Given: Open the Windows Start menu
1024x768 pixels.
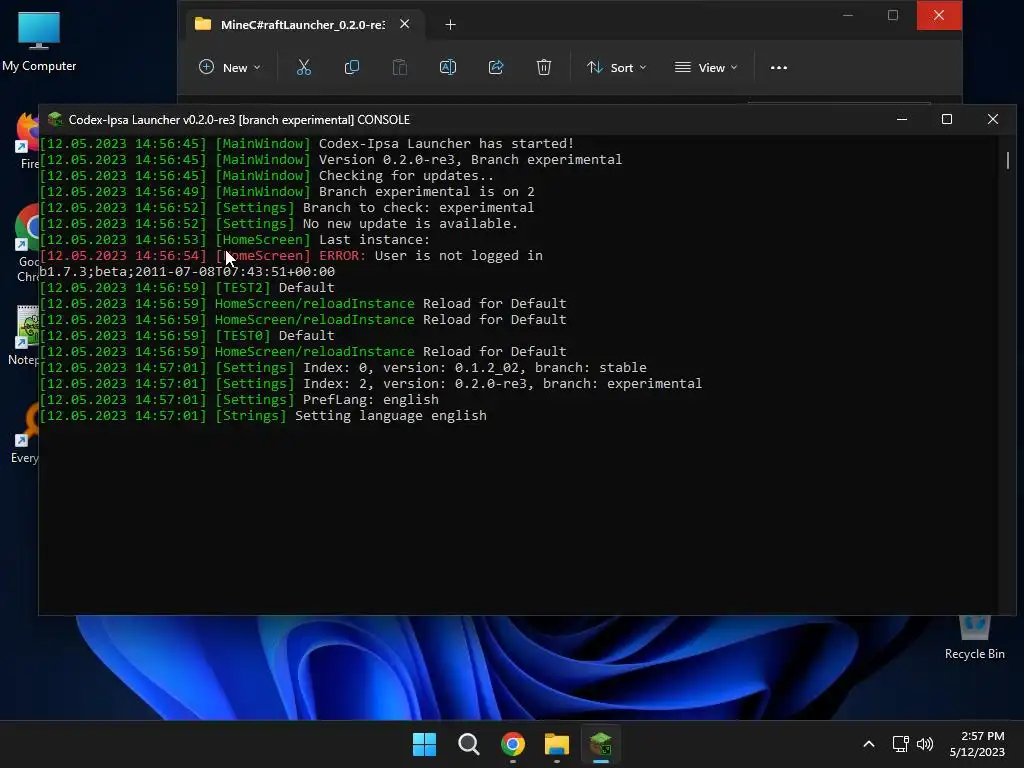Looking at the screenshot, I should pyautogui.click(x=424, y=744).
